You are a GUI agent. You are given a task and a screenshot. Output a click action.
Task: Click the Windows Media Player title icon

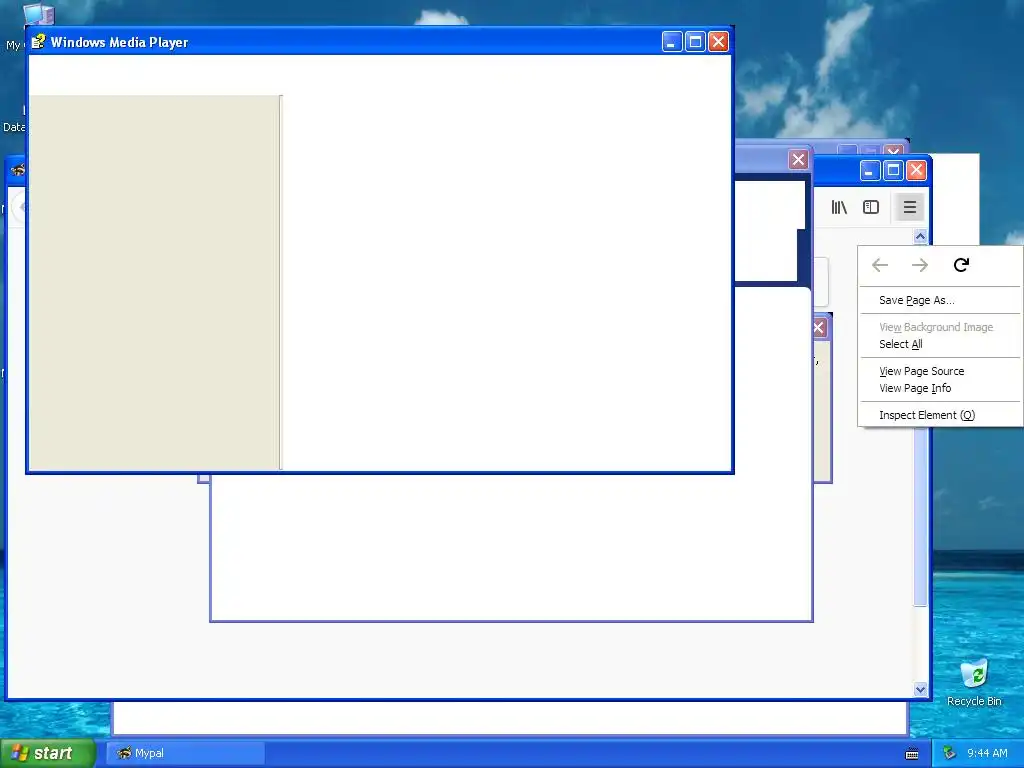tap(39, 42)
